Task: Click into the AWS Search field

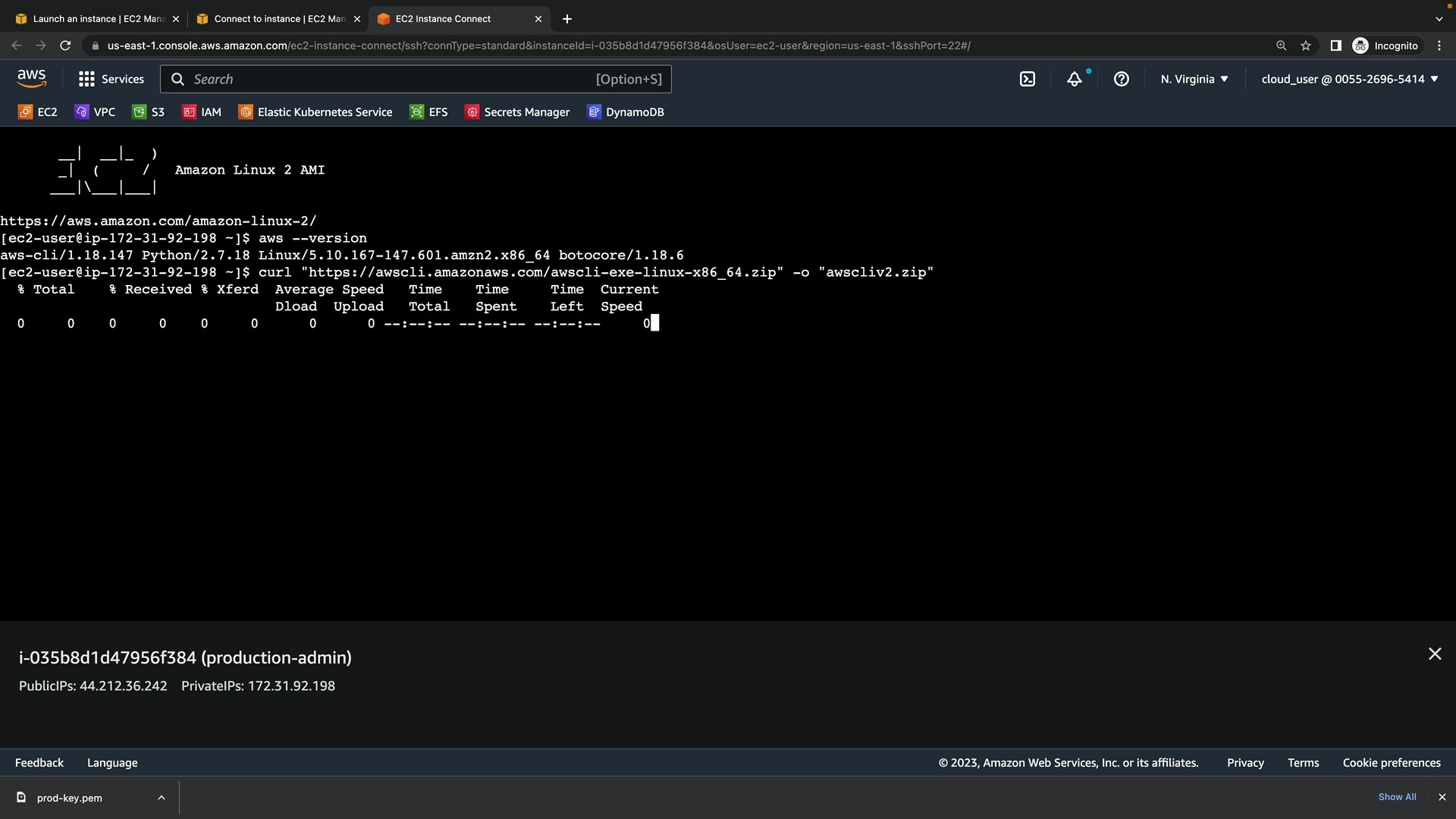Action: 394,79
